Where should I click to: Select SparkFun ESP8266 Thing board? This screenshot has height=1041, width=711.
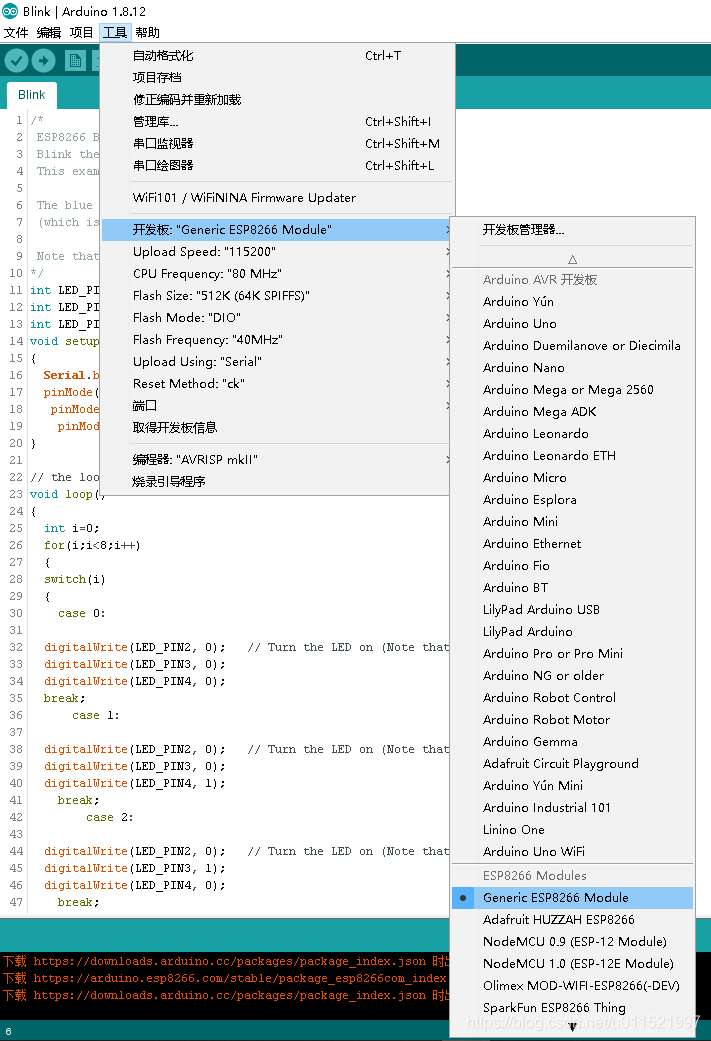pos(572,1007)
